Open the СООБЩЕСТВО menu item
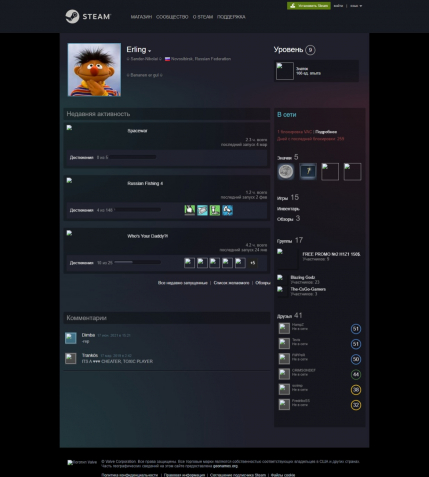The image size is (429, 477). click(x=172, y=17)
